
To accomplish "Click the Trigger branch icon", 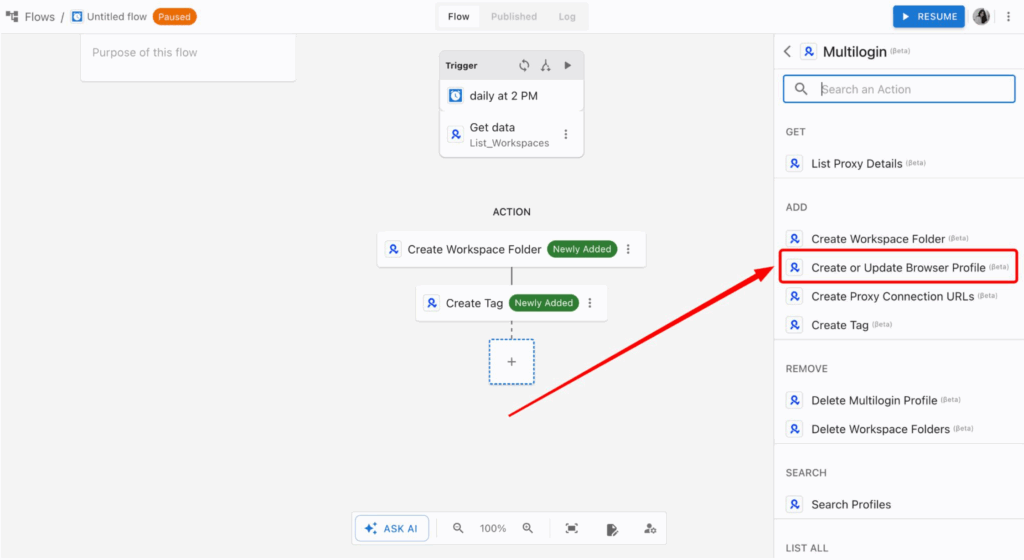I will (x=546, y=65).
